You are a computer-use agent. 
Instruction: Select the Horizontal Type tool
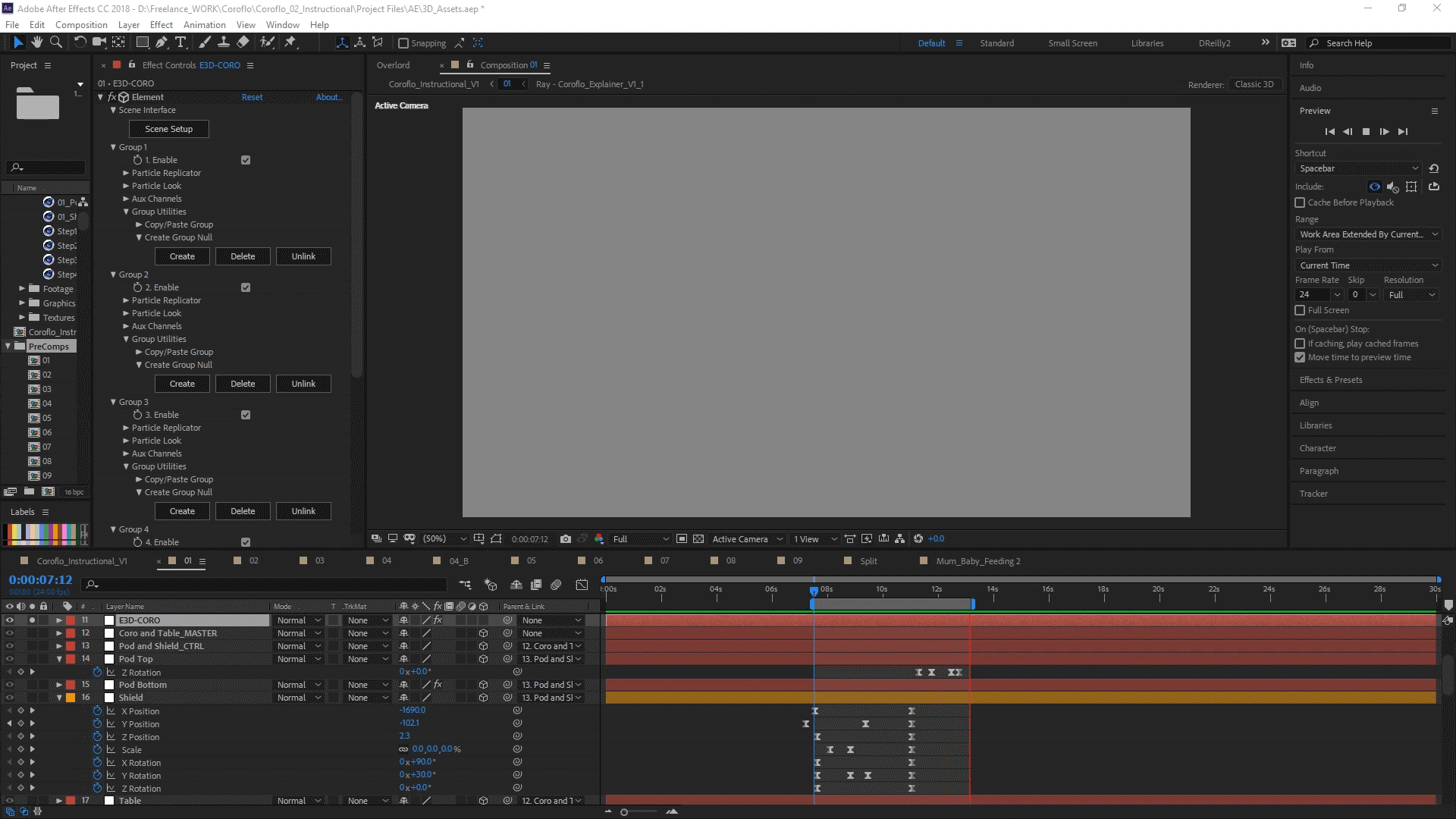click(x=180, y=42)
